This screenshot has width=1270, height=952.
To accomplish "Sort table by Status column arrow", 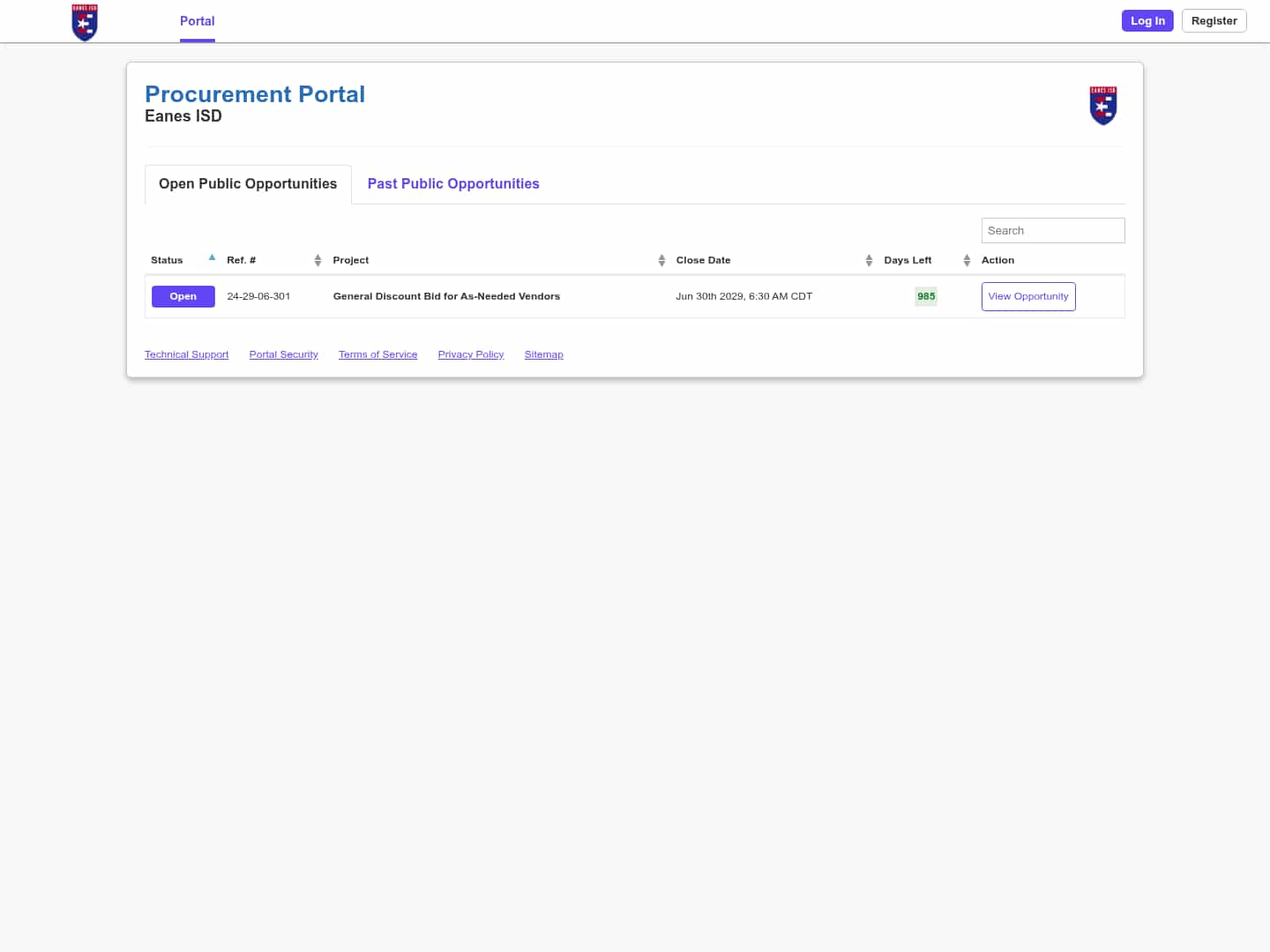I will [x=212, y=257].
